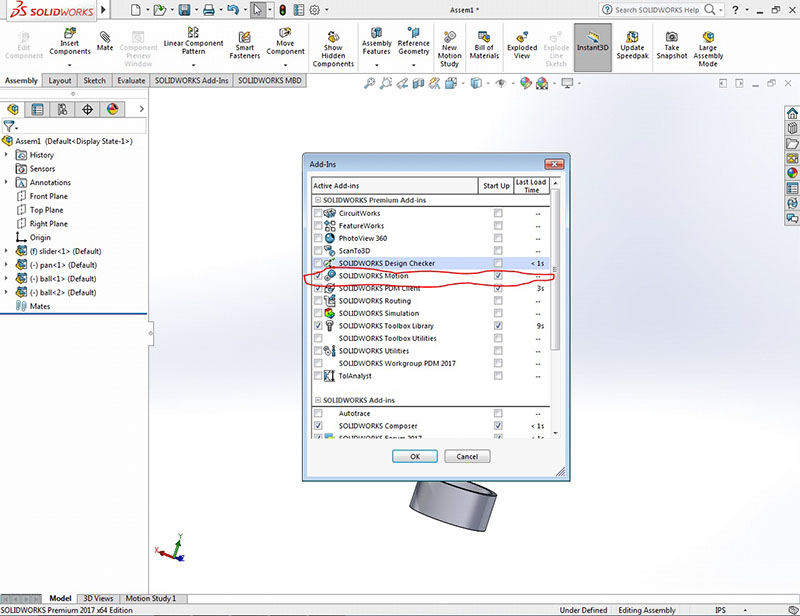800x616 pixels.
Task: Open the SOLIDWORKS main menu flyout arrow
Action: click(x=104, y=9)
